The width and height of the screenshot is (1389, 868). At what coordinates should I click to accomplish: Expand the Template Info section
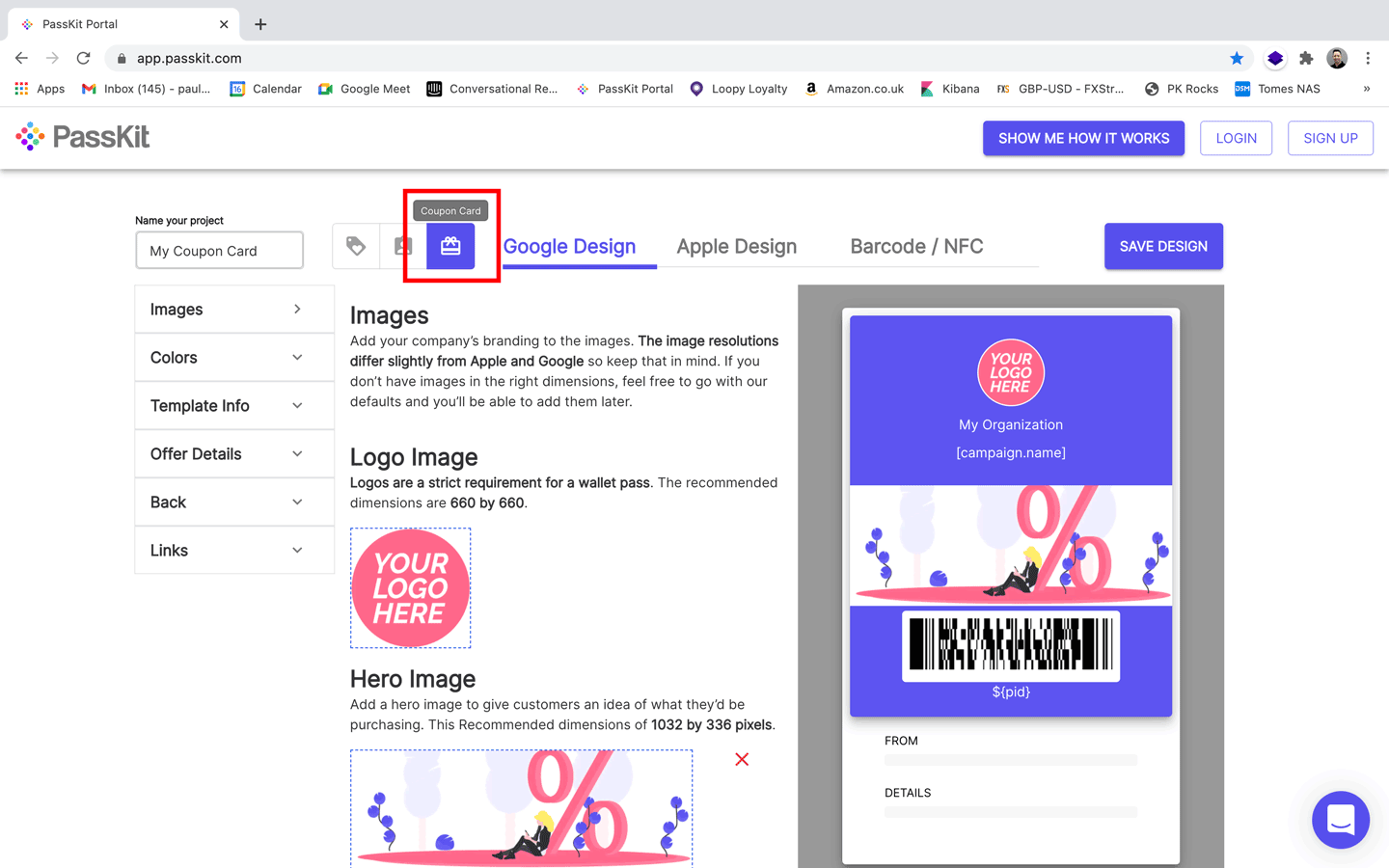tap(234, 405)
